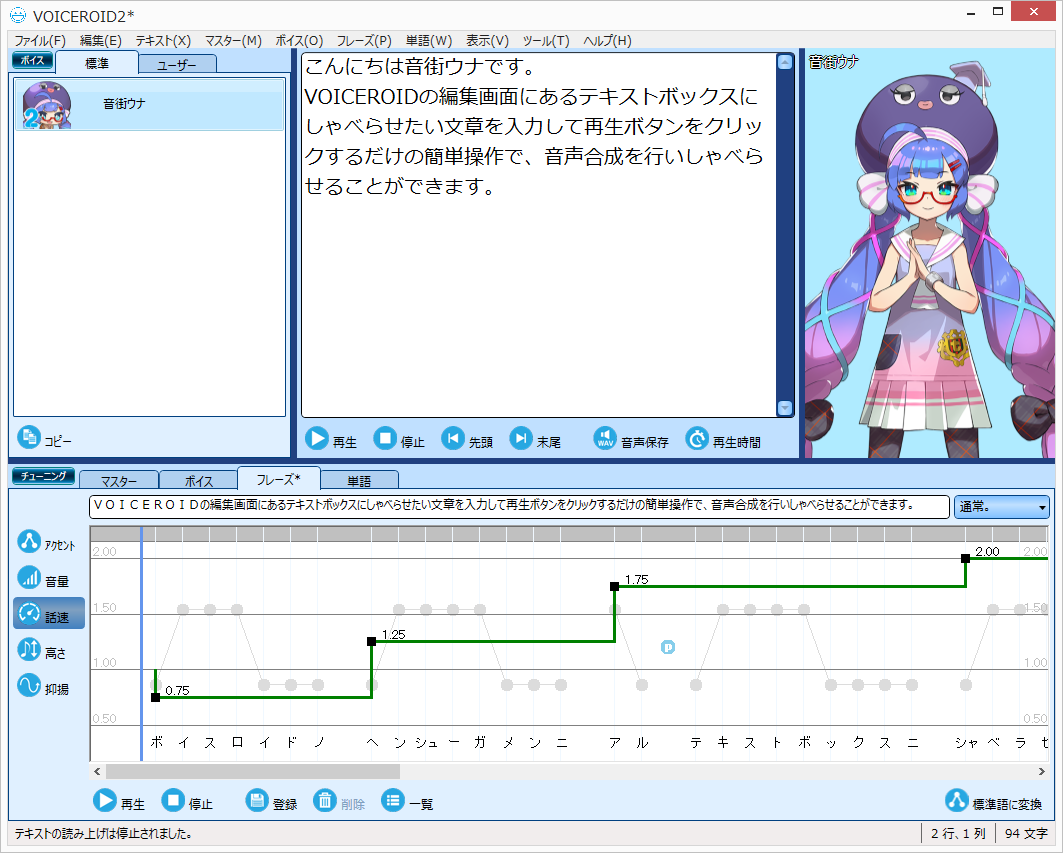Image resolution: width=1063 pixels, height=853 pixels.
Task: Open the ボイス(O) menu
Action: click(299, 41)
